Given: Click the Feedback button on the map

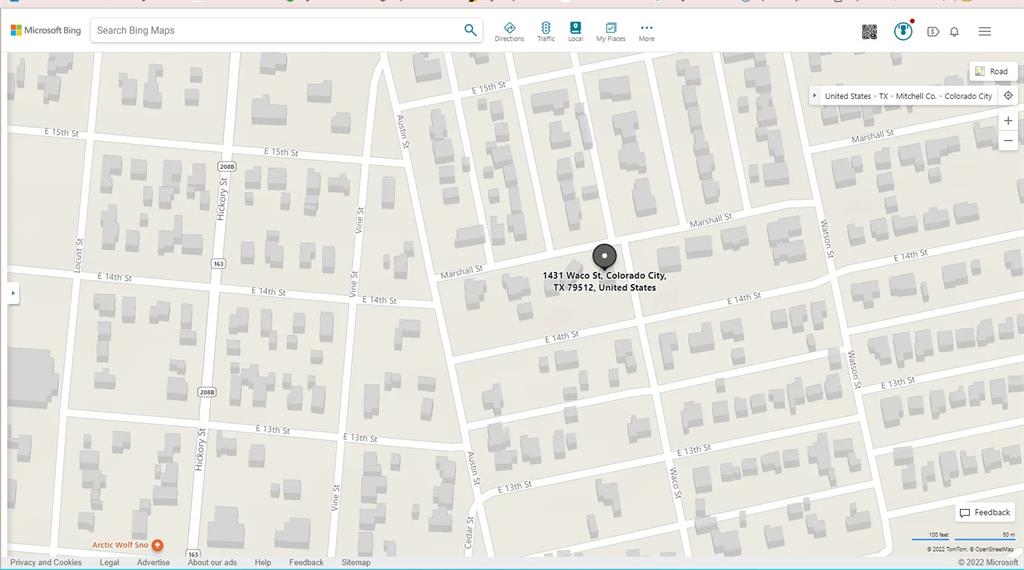Looking at the screenshot, I should pos(985,512).
